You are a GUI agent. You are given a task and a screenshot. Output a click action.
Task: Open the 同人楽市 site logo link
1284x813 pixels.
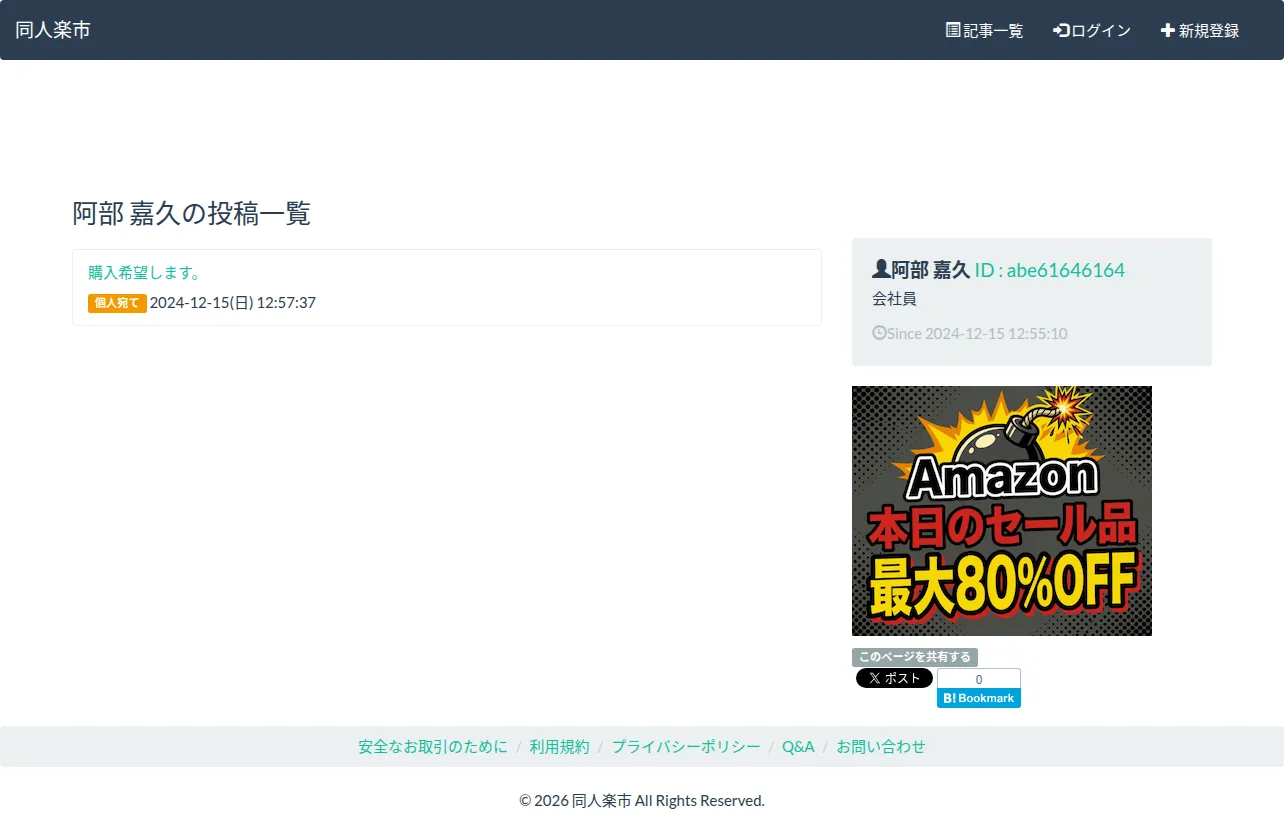pyautogui.click(x=53, y=30)
